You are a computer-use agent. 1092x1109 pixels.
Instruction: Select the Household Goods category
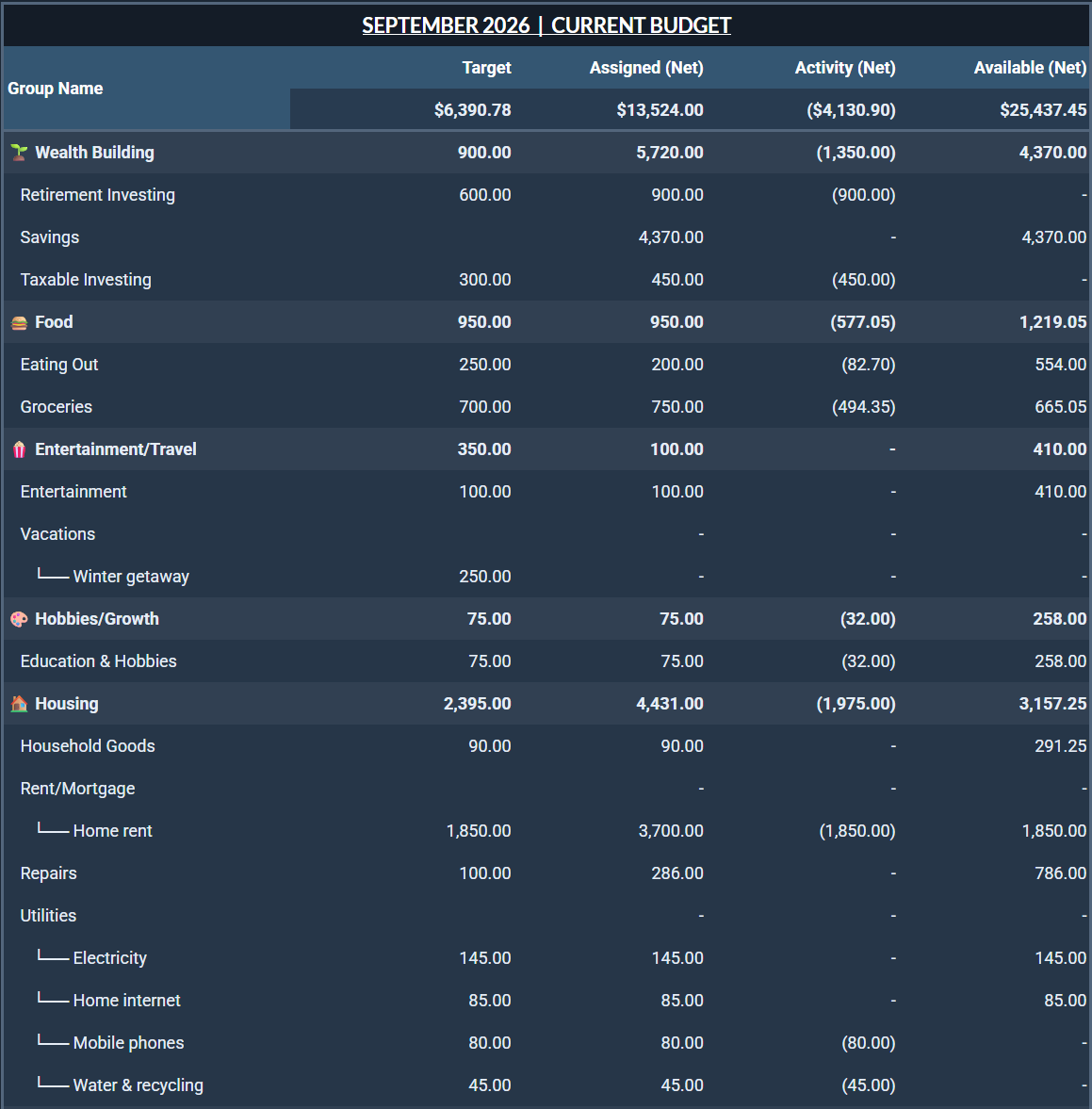88,746
